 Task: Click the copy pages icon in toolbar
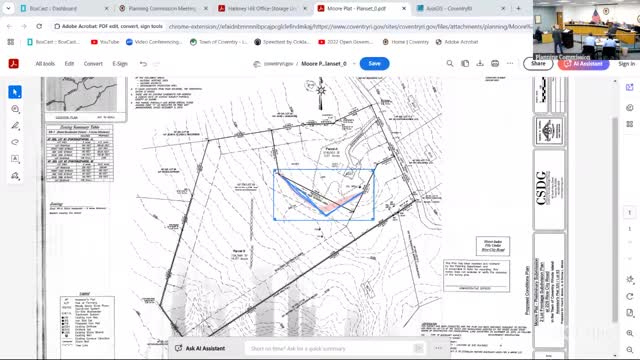(x=465, y=64)
